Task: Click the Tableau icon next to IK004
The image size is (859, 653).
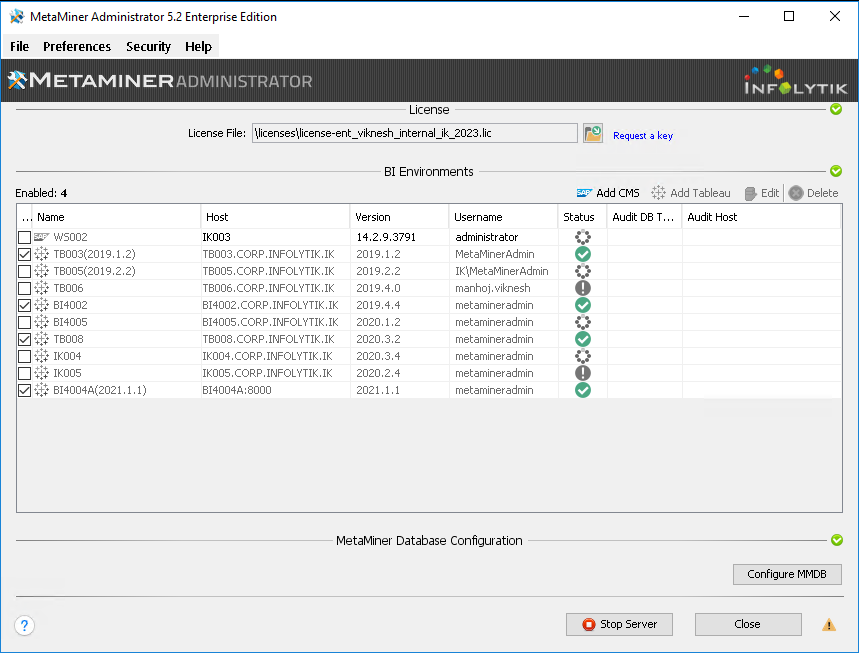Action: (x=42, y=356)
